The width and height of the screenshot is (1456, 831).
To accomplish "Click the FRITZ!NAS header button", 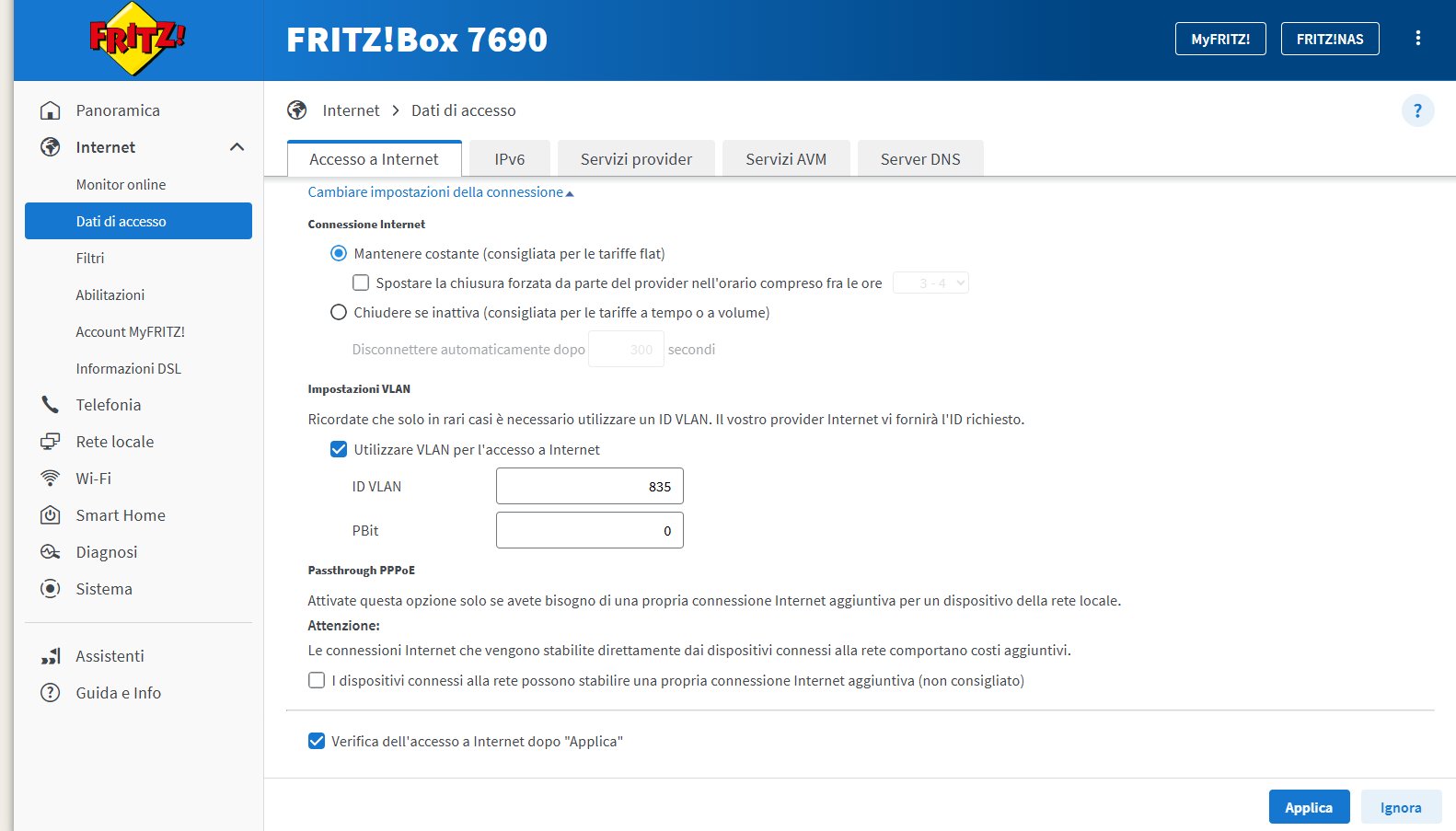I will (x=1330, y=39).
